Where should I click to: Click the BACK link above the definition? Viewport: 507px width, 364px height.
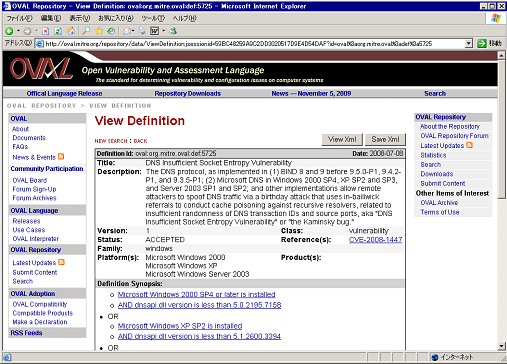(x=140, y=141)
